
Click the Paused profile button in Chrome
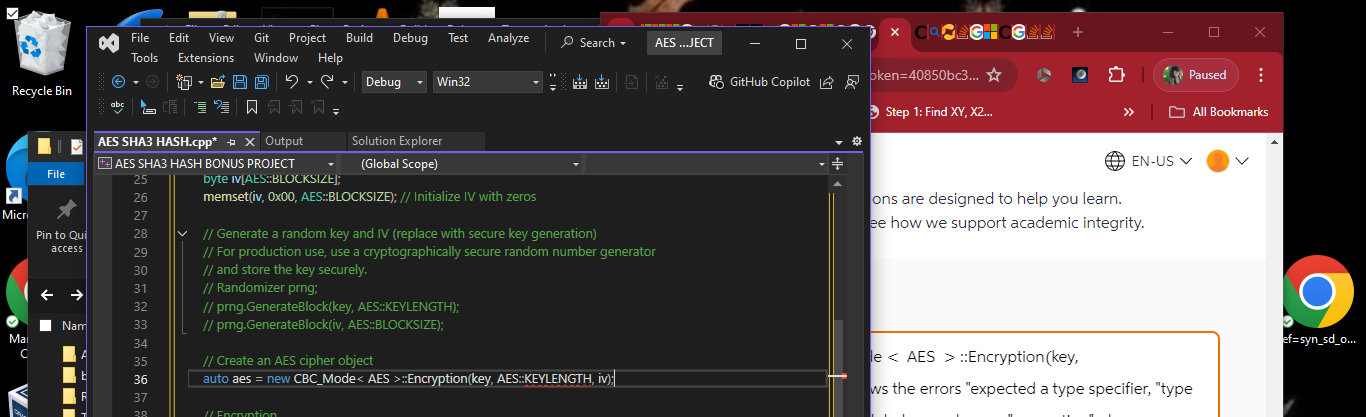point(1196,75)
